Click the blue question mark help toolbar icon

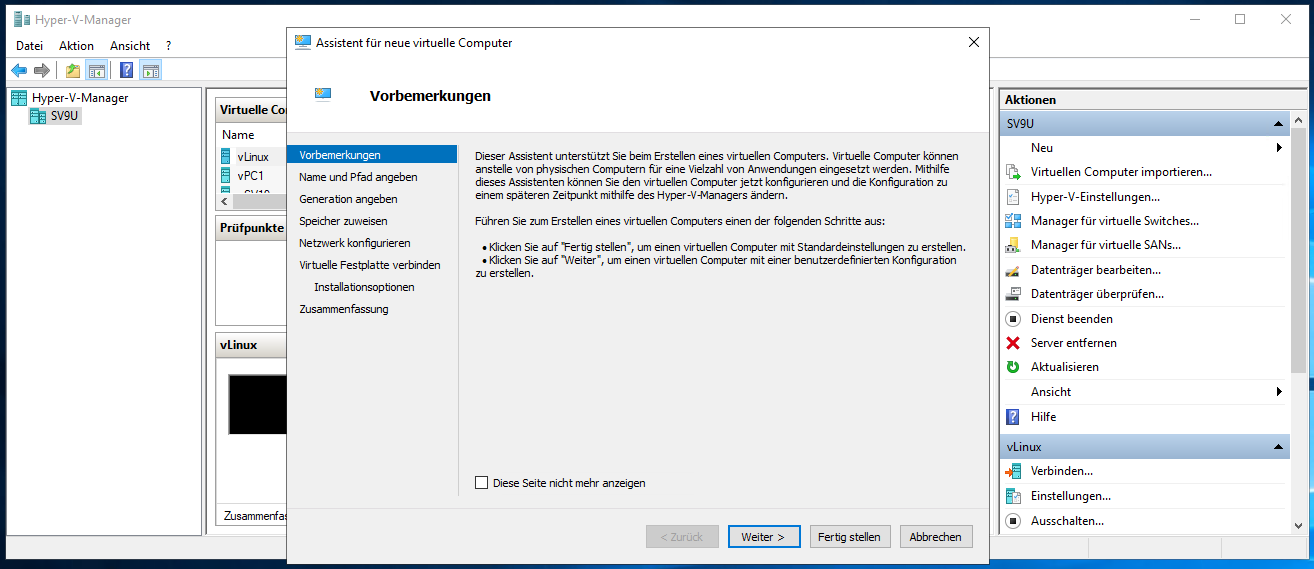tap(127, 70)
